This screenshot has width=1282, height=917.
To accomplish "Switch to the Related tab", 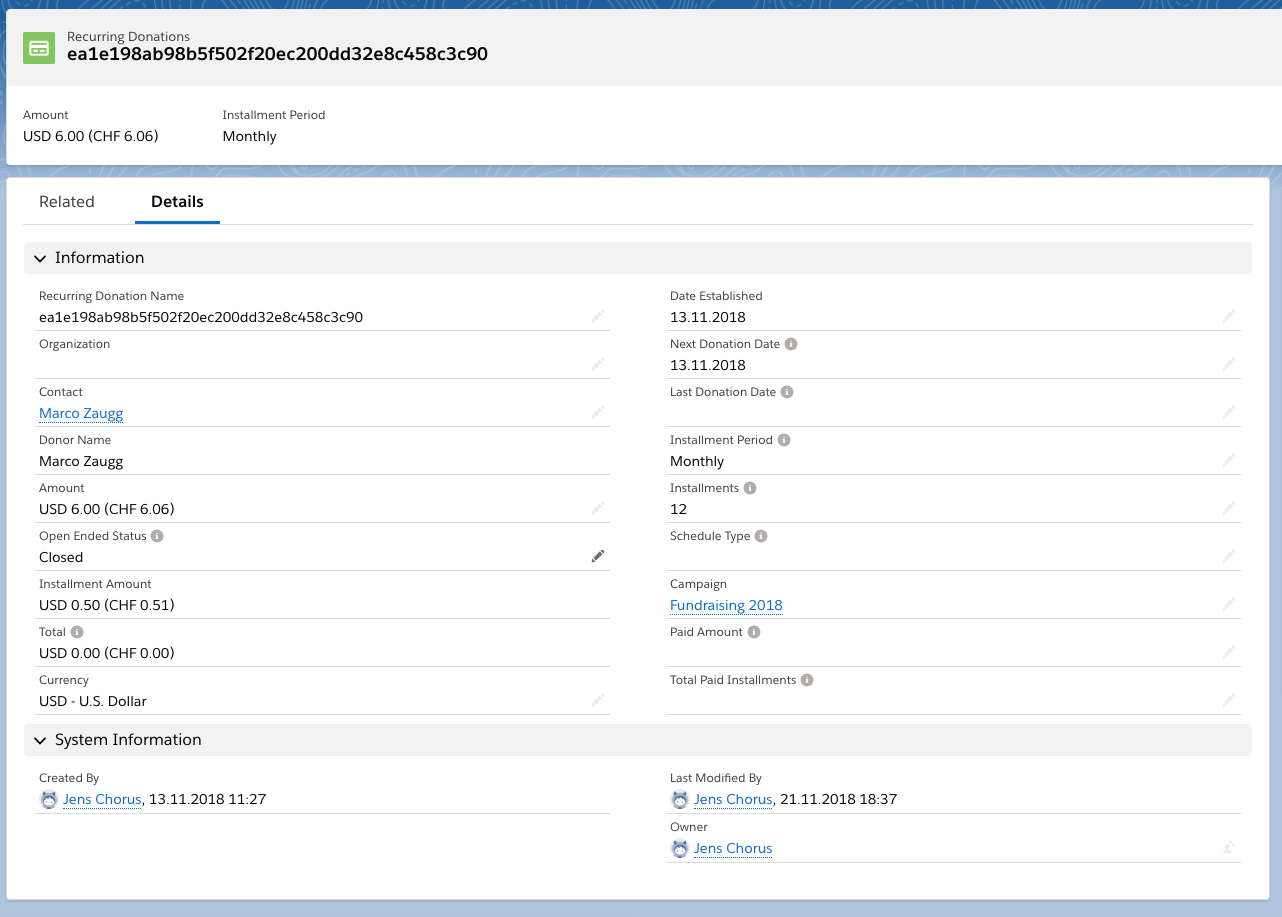I will click(67, 202).
